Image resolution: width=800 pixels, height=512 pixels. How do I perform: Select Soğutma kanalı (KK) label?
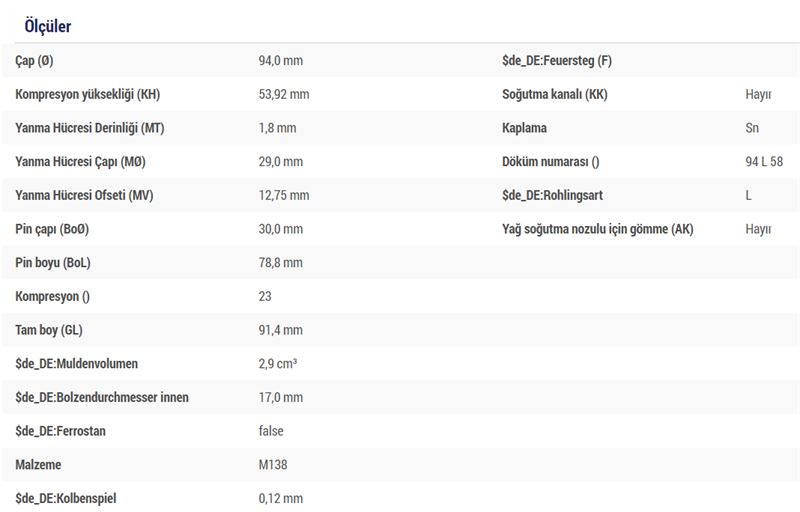(x=554, y=95)
